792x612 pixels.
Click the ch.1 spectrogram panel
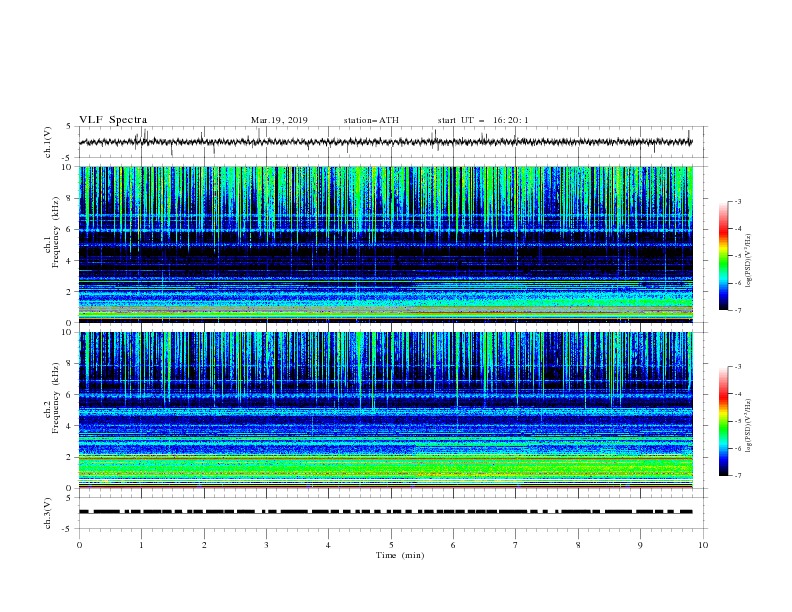pos(386,244)
